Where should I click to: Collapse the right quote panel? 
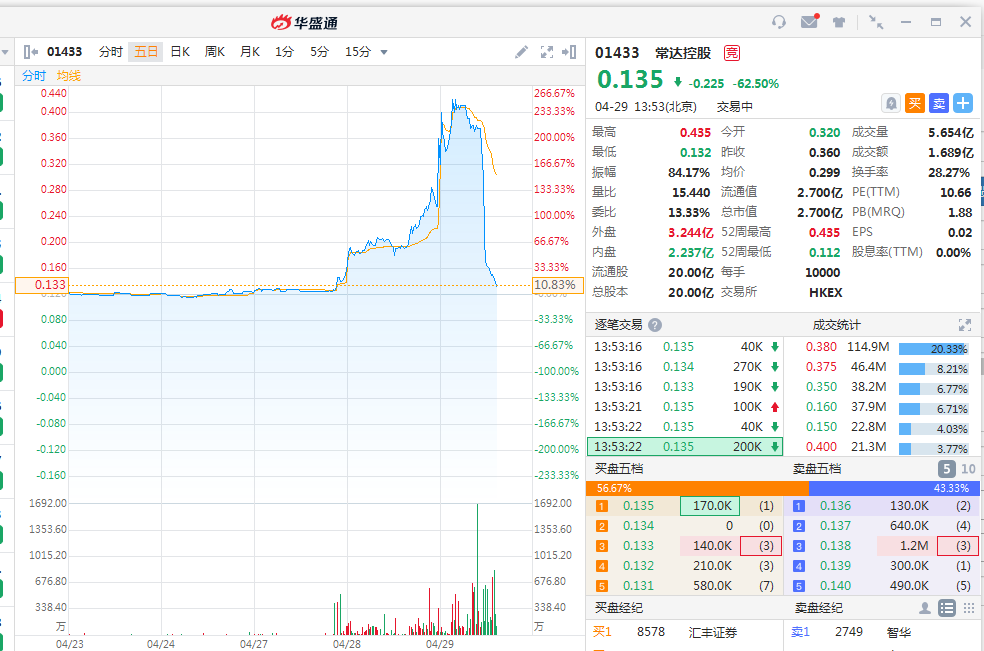pos(569,52)
